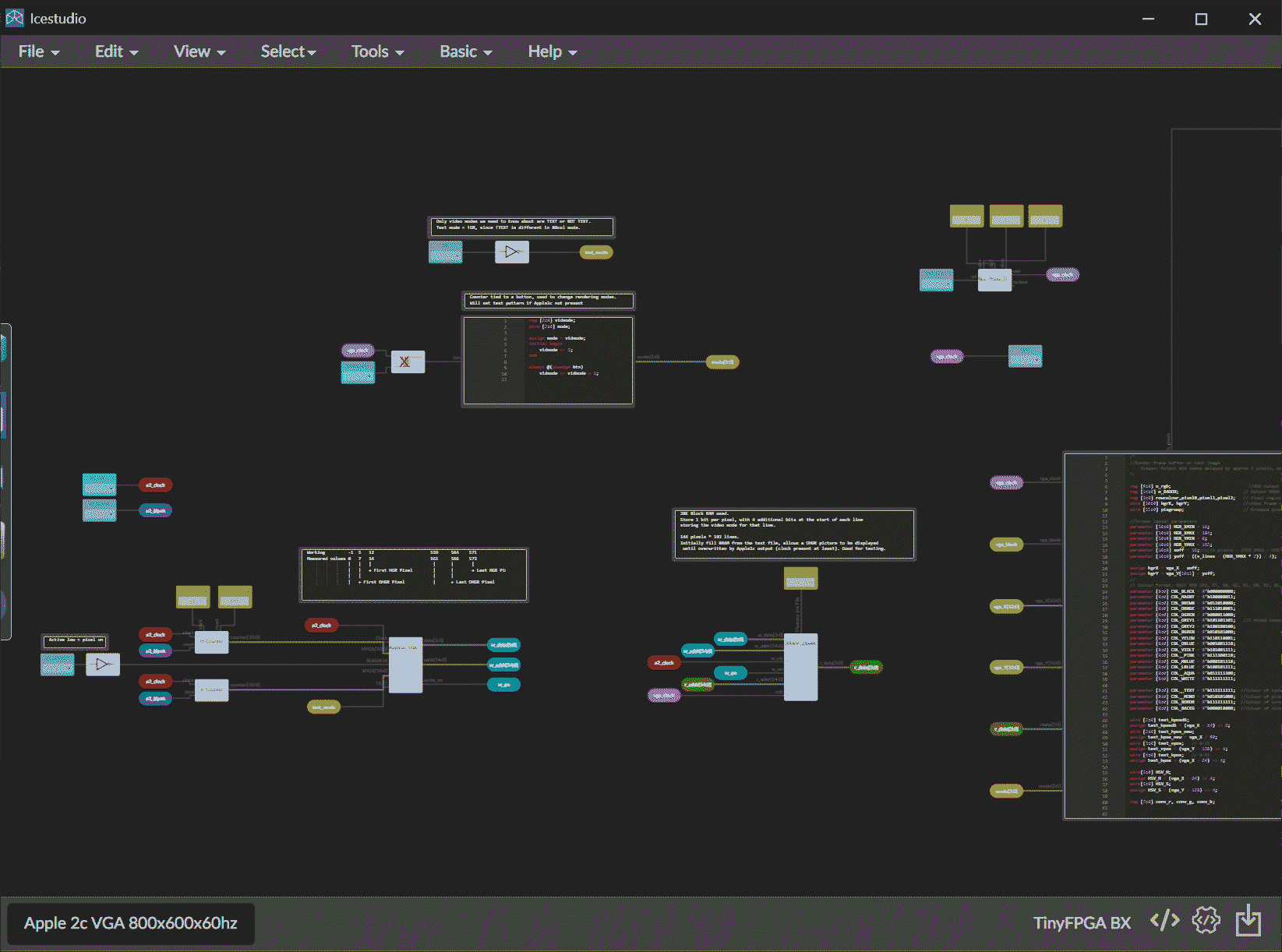Select the a2_clock label in top-left input pair

pos(156,485)
